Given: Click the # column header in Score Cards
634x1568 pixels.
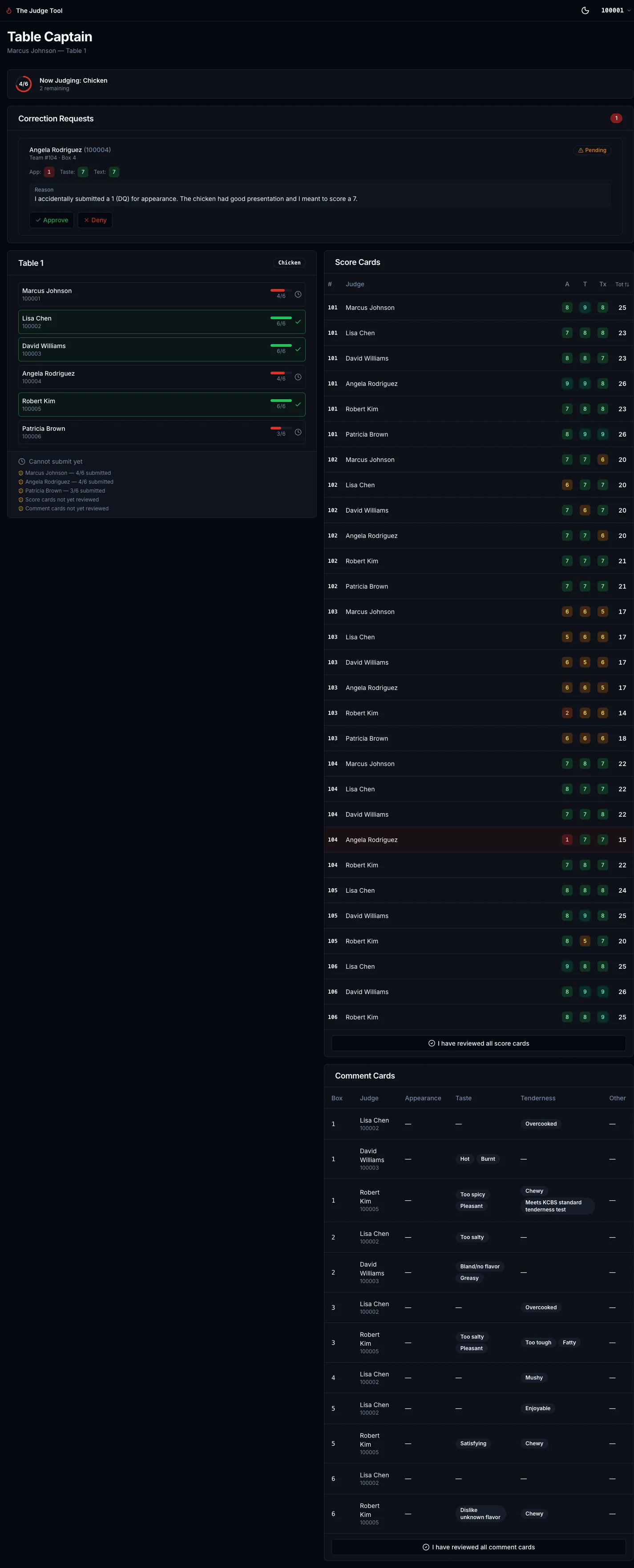Looking at the screenshot, I should click(x=330, y=284).
